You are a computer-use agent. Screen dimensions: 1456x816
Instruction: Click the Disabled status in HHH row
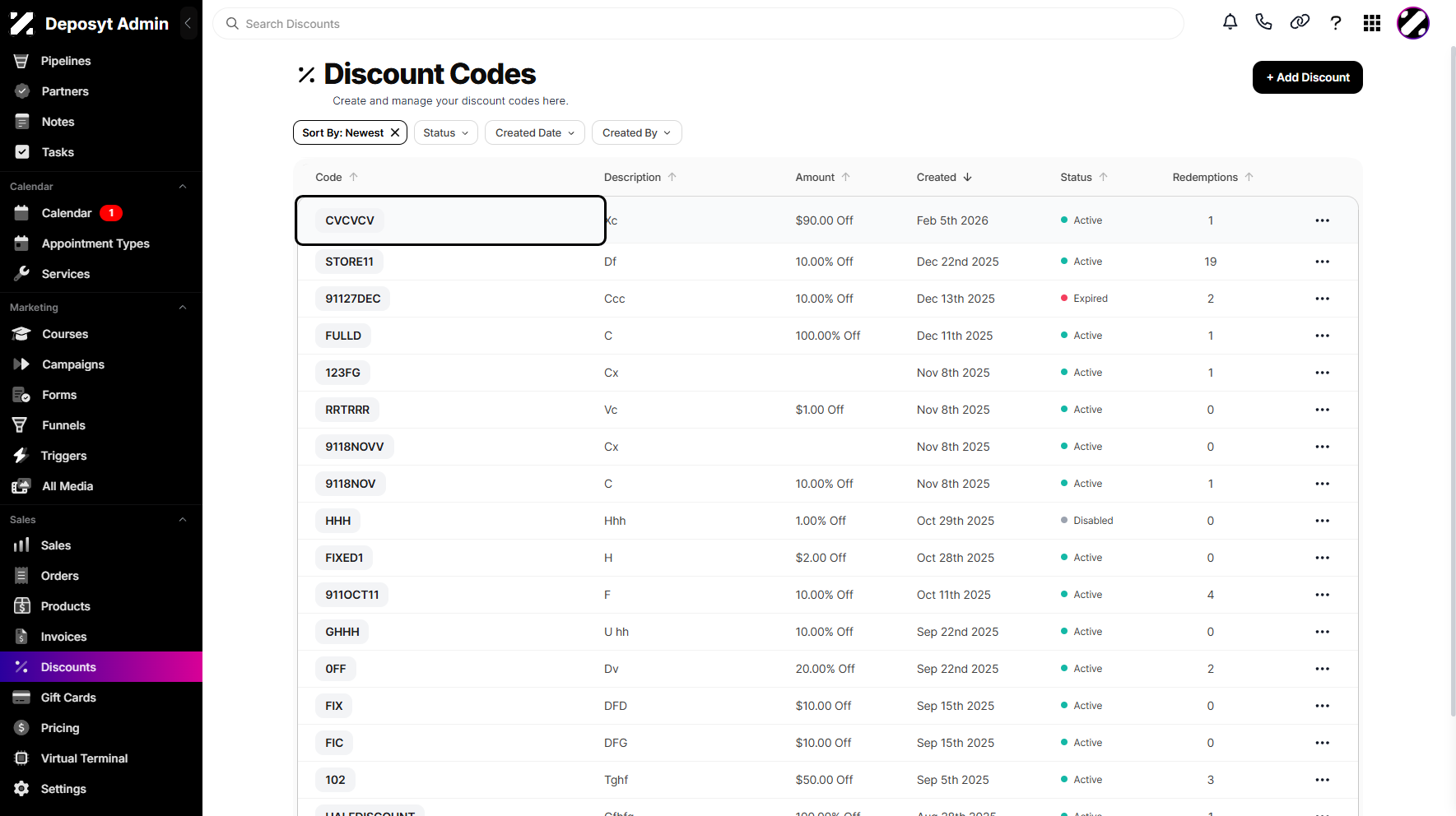(1086, 521)
